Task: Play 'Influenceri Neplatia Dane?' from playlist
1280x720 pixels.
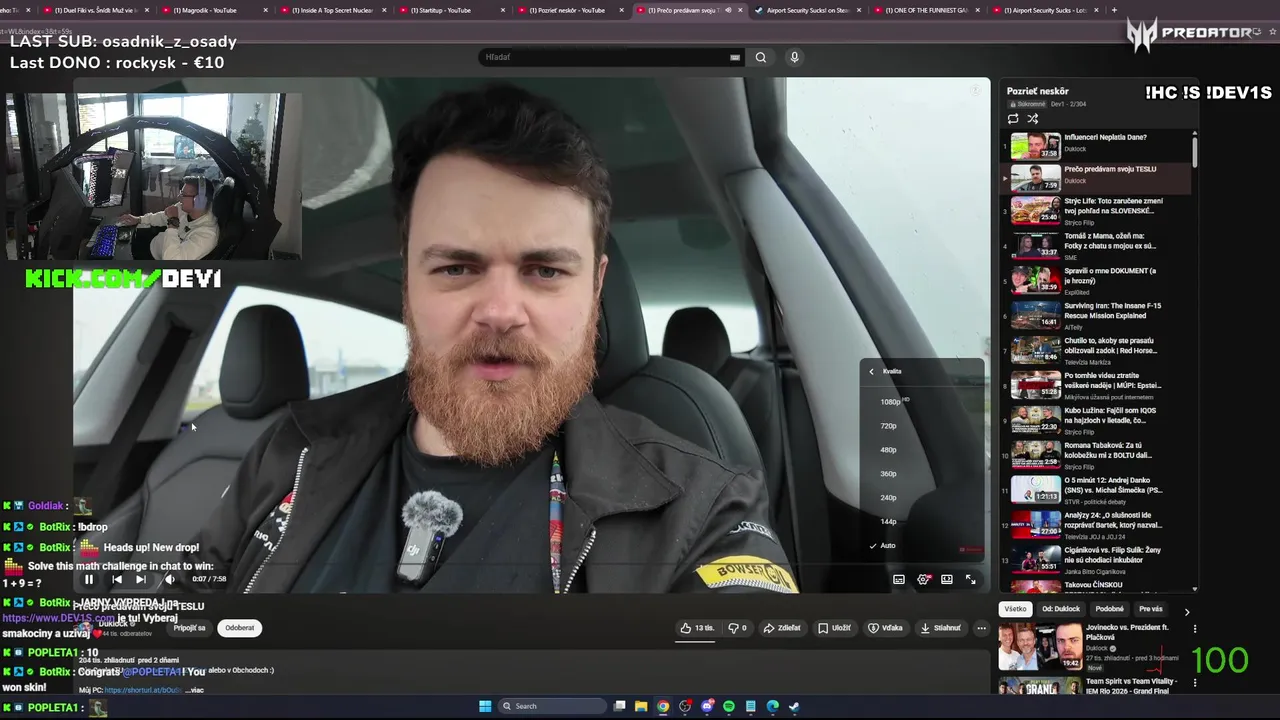Action: (1097, 145)
